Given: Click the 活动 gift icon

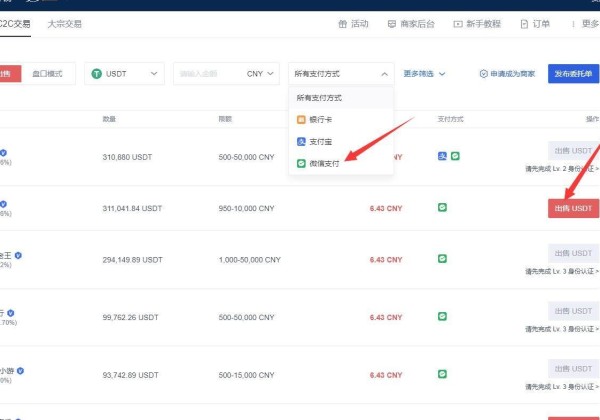Looking at the screenshot, I should click(x=344, y=23).
